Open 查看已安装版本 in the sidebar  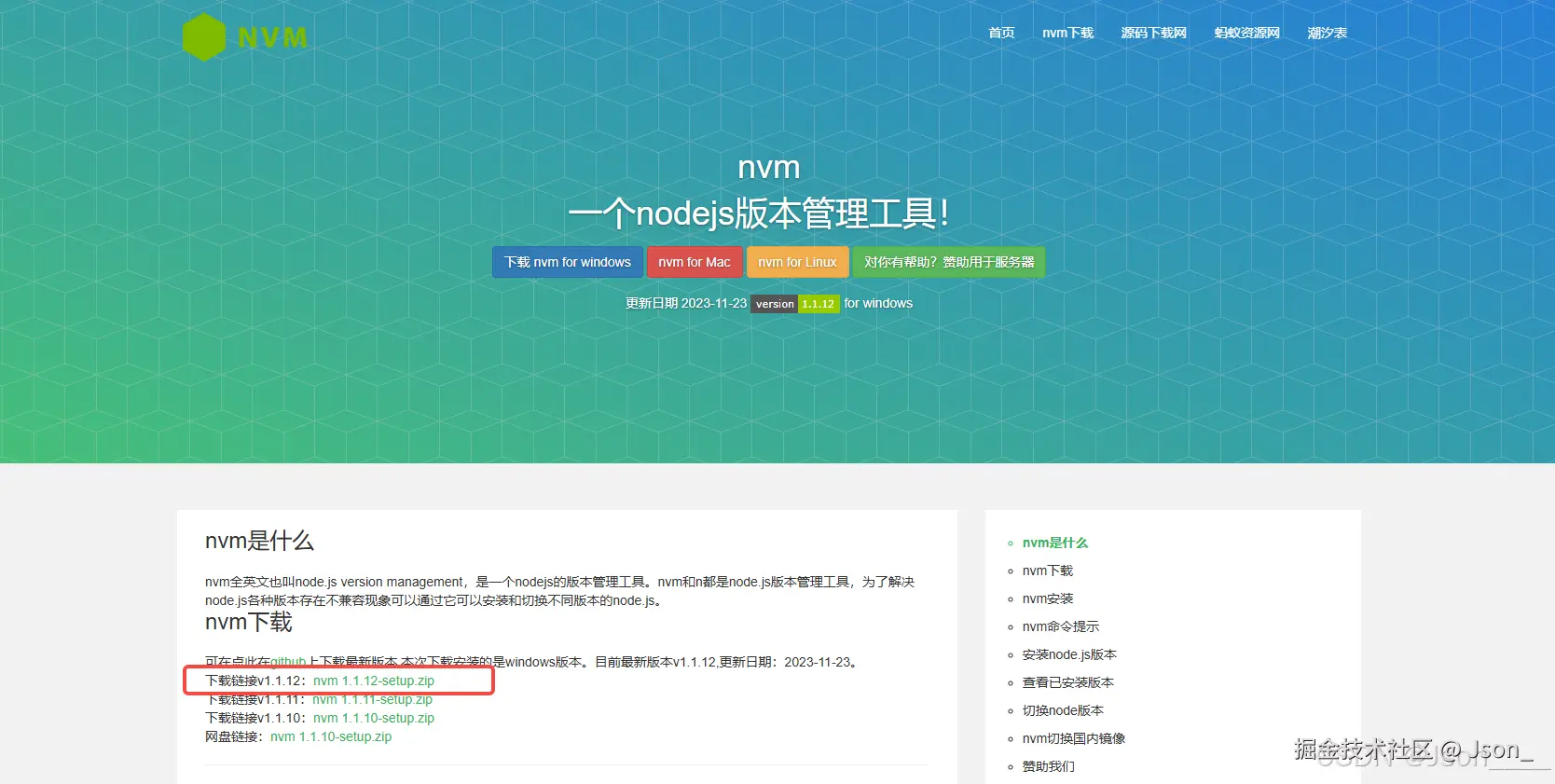(1068, 682)
